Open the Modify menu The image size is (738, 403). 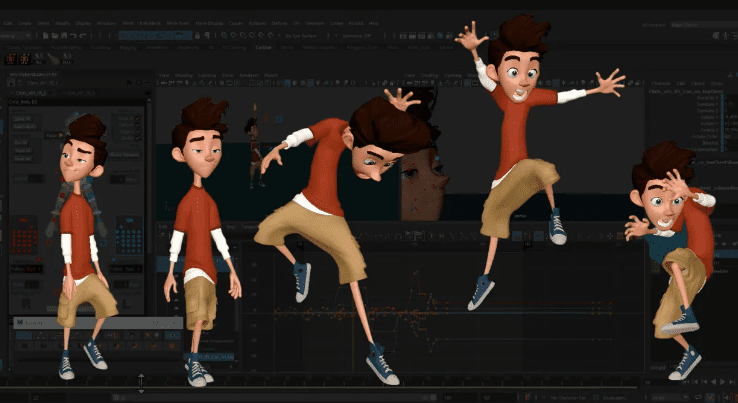[x=63, y=23]
